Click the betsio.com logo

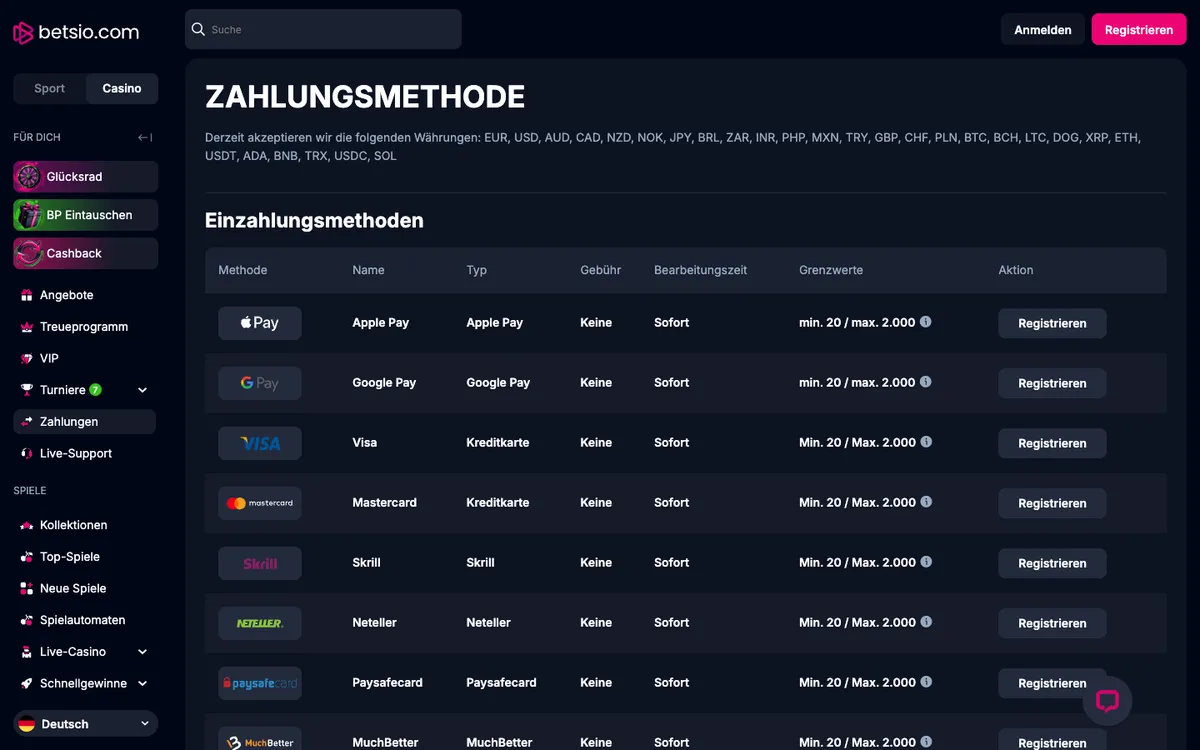pos(76,32)
